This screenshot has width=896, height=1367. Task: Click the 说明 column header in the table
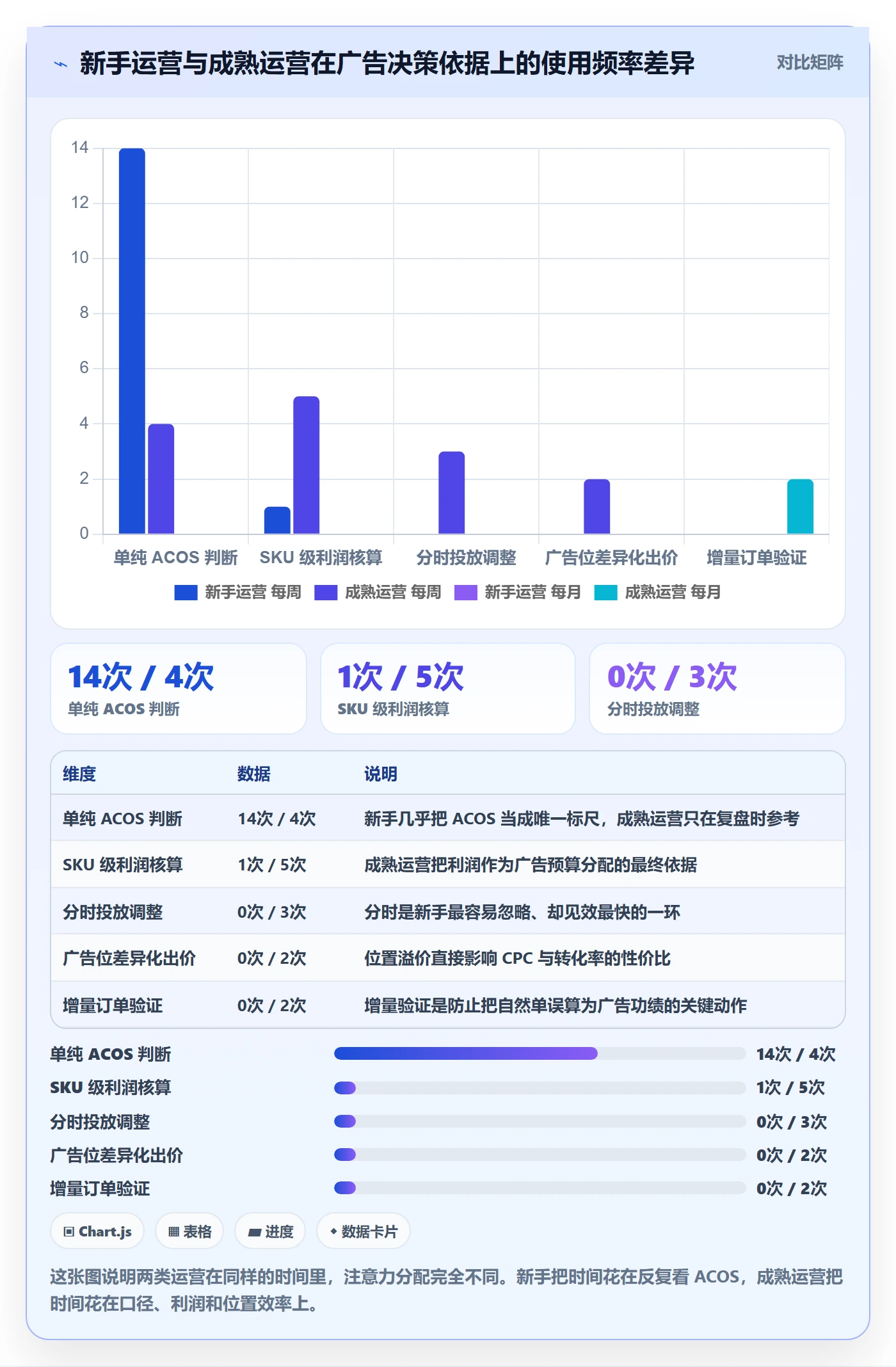click(381, 774)
